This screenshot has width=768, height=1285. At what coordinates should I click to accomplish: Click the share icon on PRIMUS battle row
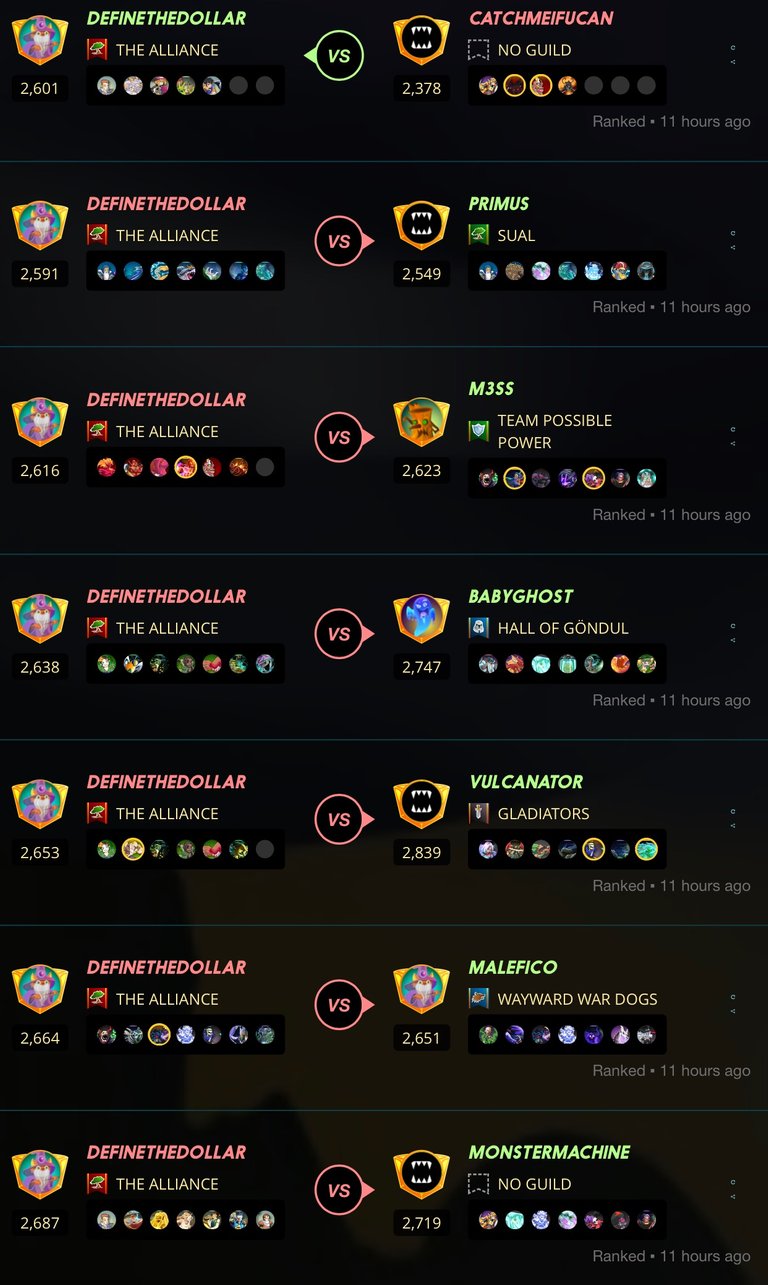click(733, 246)
